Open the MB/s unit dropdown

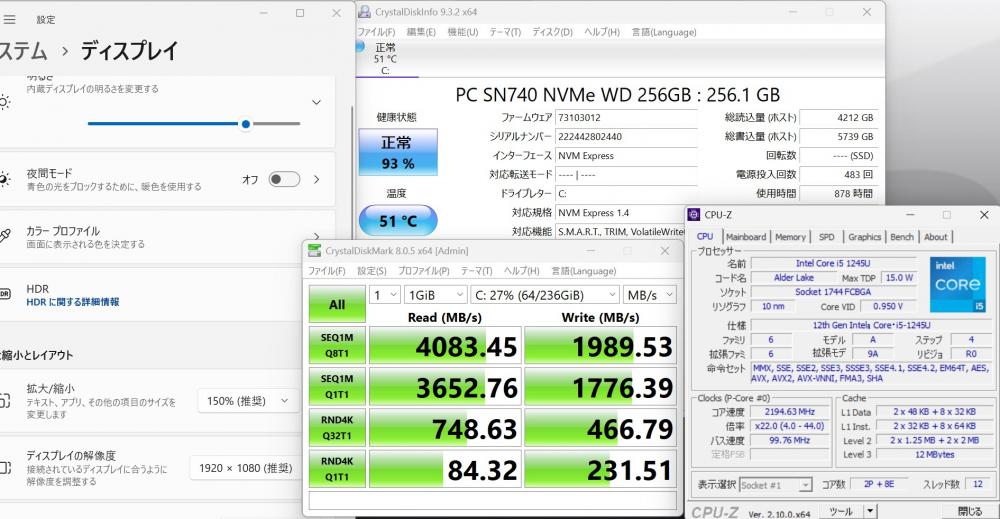point(649,295)
